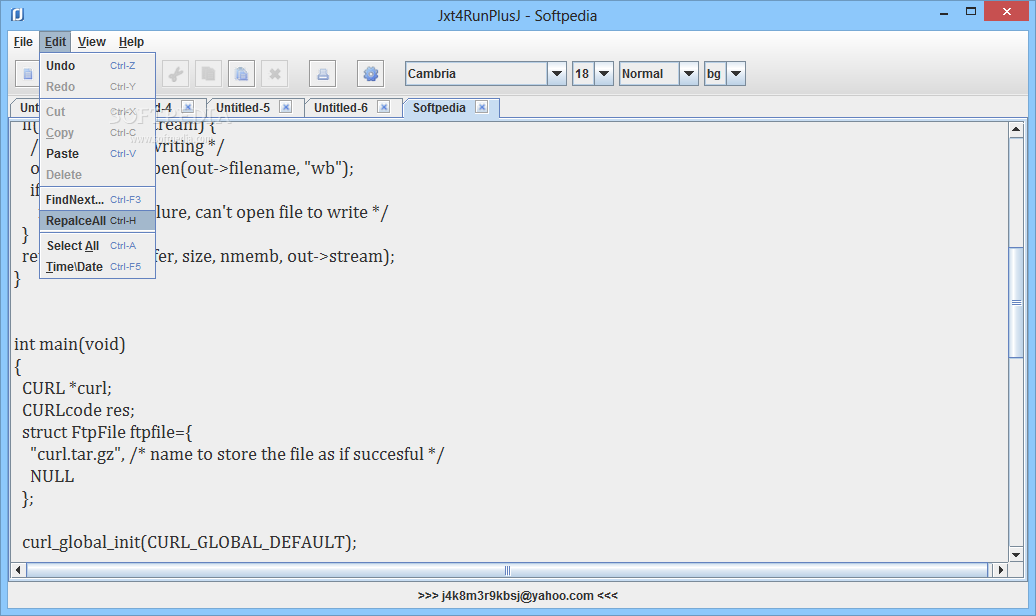Select the Softpedia tab
The height and width of the screenshot is (616, 1036).
point(439,108)
